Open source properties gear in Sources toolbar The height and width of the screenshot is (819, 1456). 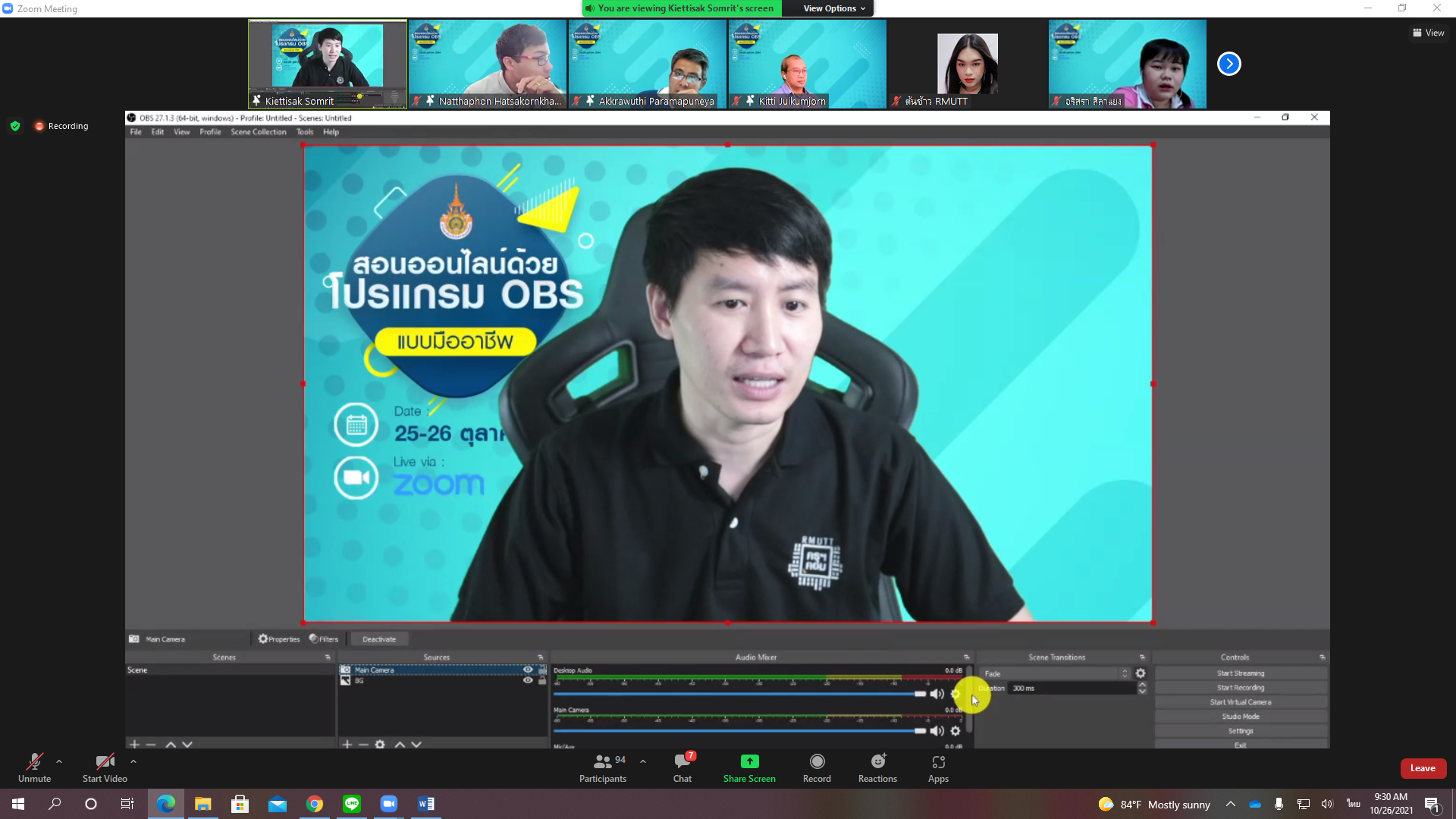coord(380,745)
